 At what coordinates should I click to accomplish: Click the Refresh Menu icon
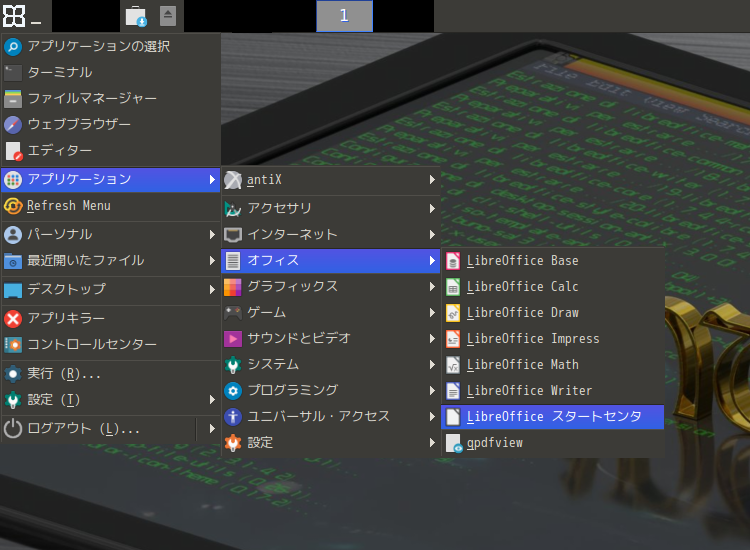[13, 206]
